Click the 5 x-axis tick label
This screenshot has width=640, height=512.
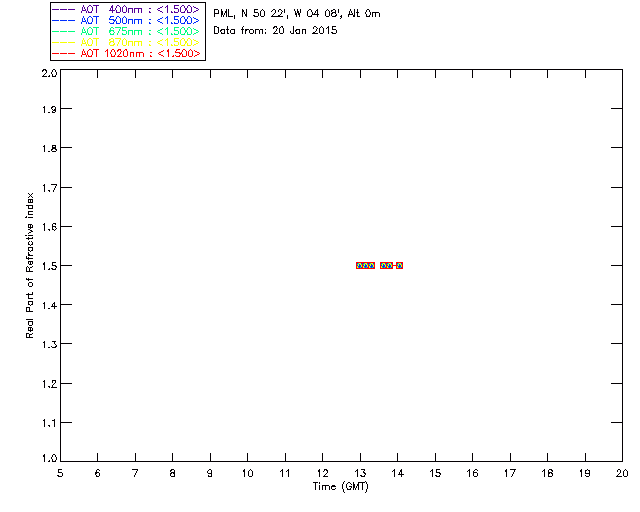pos(60,473)
